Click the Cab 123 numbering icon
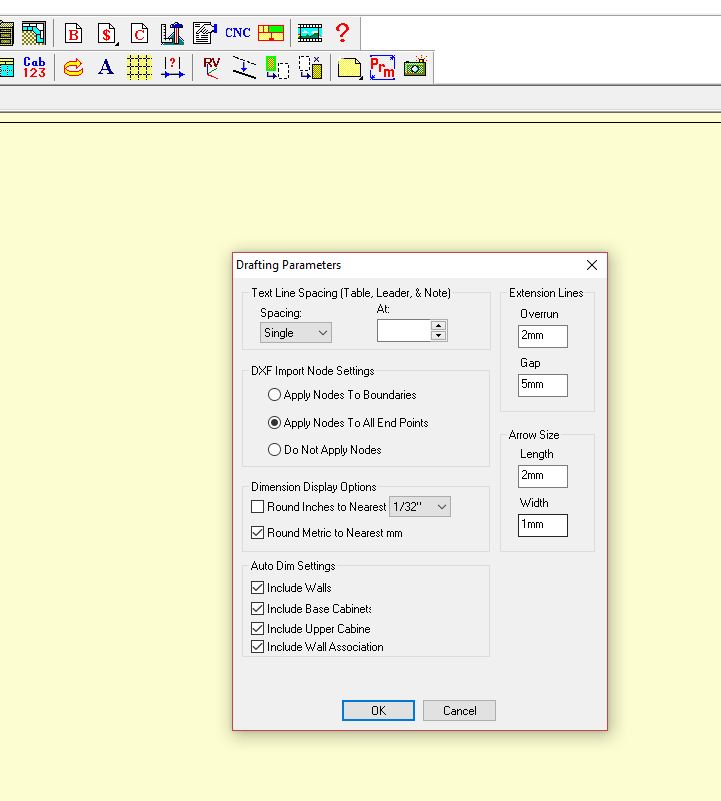This screenshot has height=801, width=721. pos(34,68)
